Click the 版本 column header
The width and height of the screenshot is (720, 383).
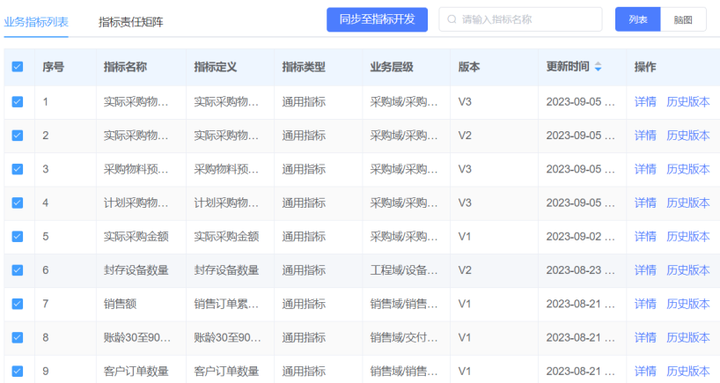[469, 67]
